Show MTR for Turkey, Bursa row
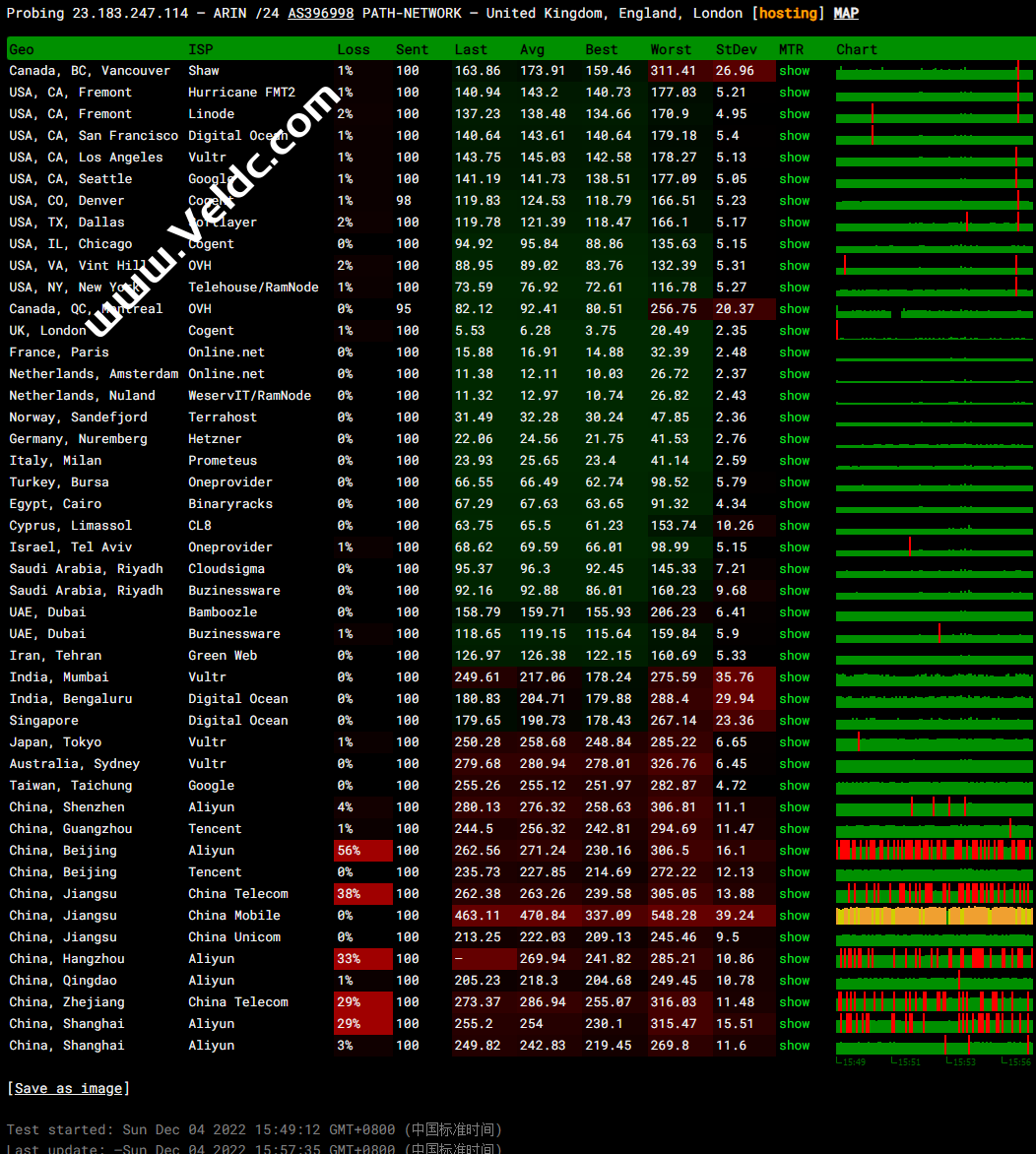 (795, 482)
